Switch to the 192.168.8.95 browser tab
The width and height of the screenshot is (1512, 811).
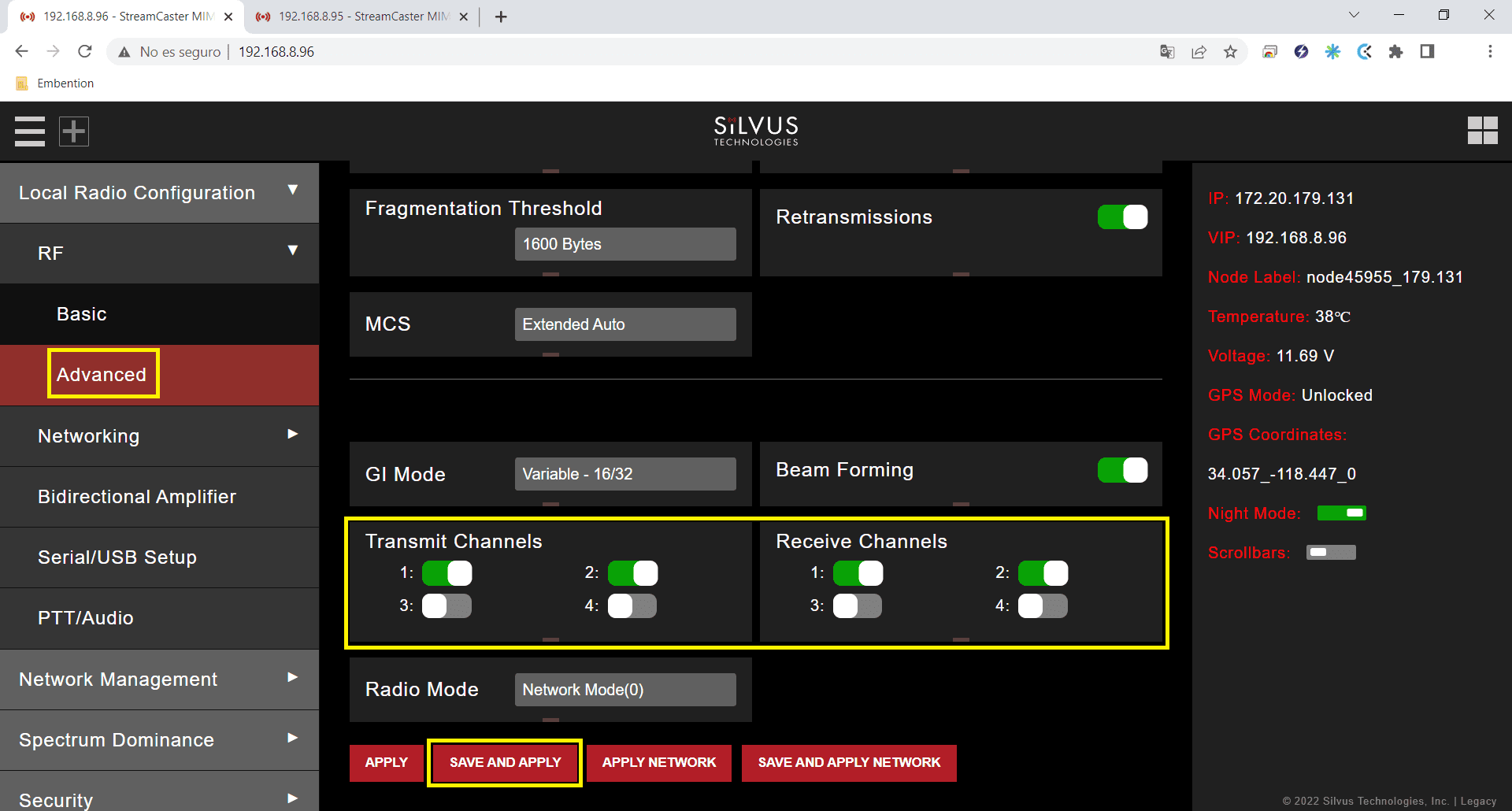pyautogui.click(x=354, y=17)
